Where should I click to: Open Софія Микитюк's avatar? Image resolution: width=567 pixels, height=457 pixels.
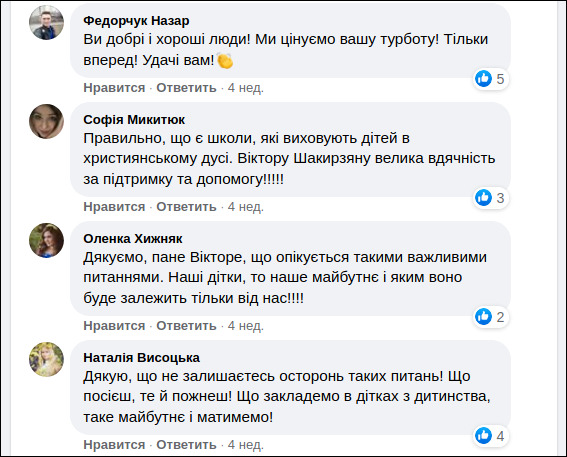[x=46, y=121]
